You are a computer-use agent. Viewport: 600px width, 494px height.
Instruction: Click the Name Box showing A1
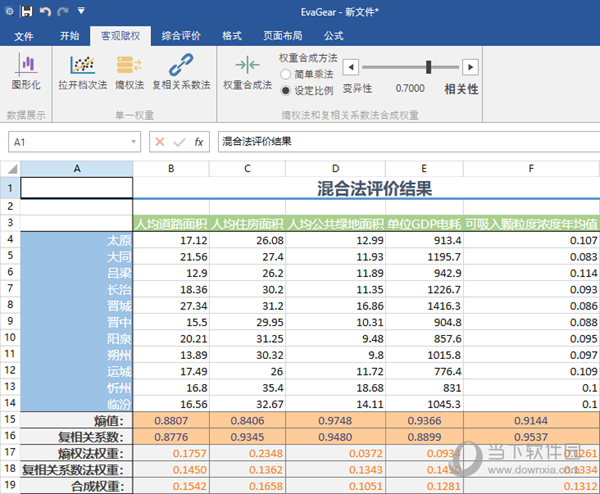tap(74, 142)
